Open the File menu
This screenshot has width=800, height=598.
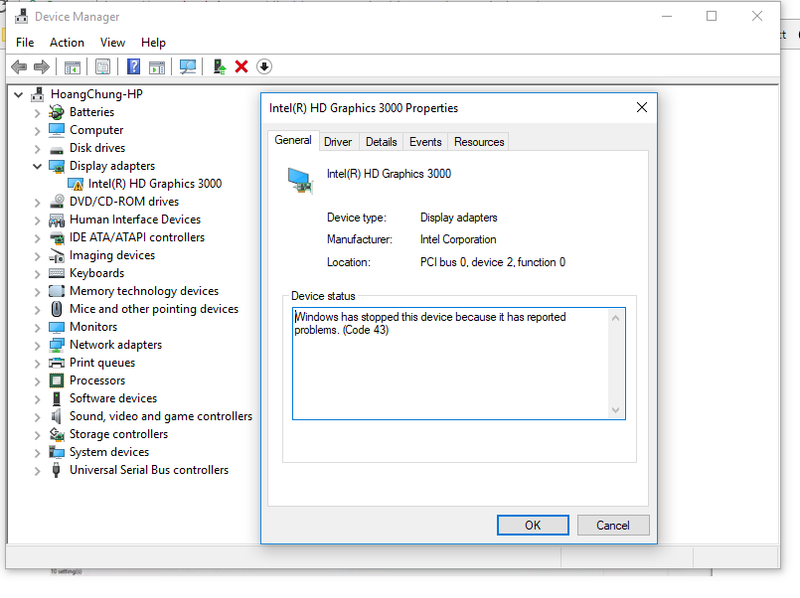click(x=25, y=42)
